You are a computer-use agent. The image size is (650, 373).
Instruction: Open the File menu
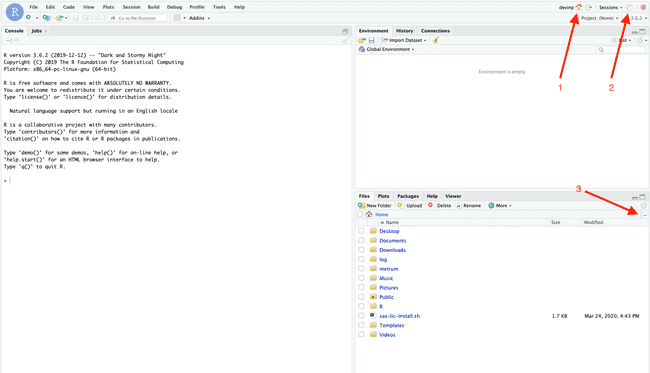click(x=34, y=7)
